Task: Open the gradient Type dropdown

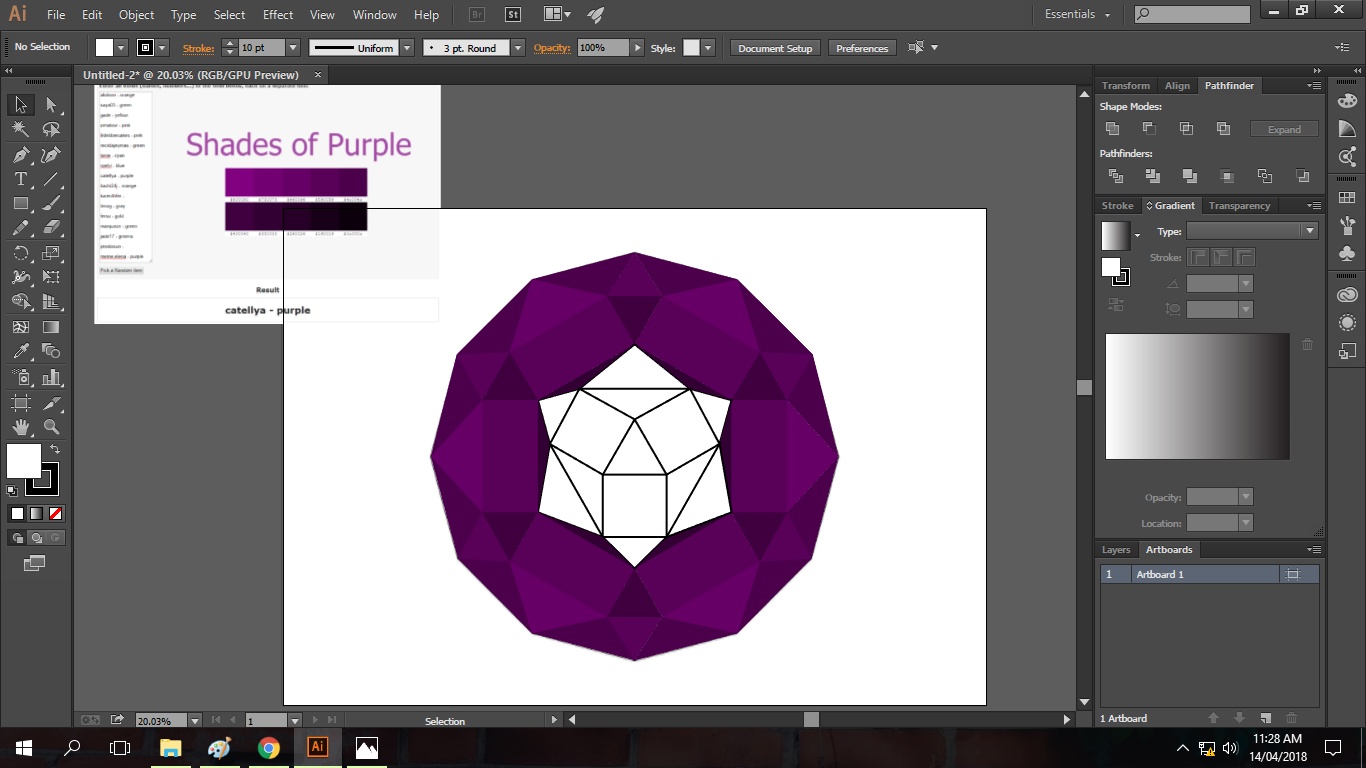Action: [x=1252, y=231]
